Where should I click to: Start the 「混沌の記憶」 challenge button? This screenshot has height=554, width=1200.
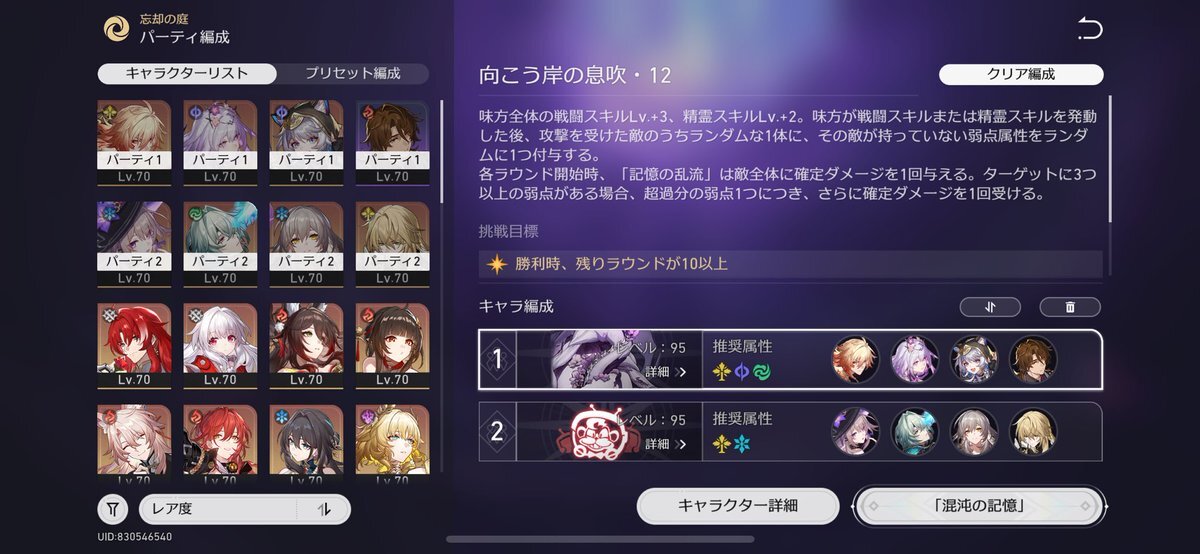(979, 506)
